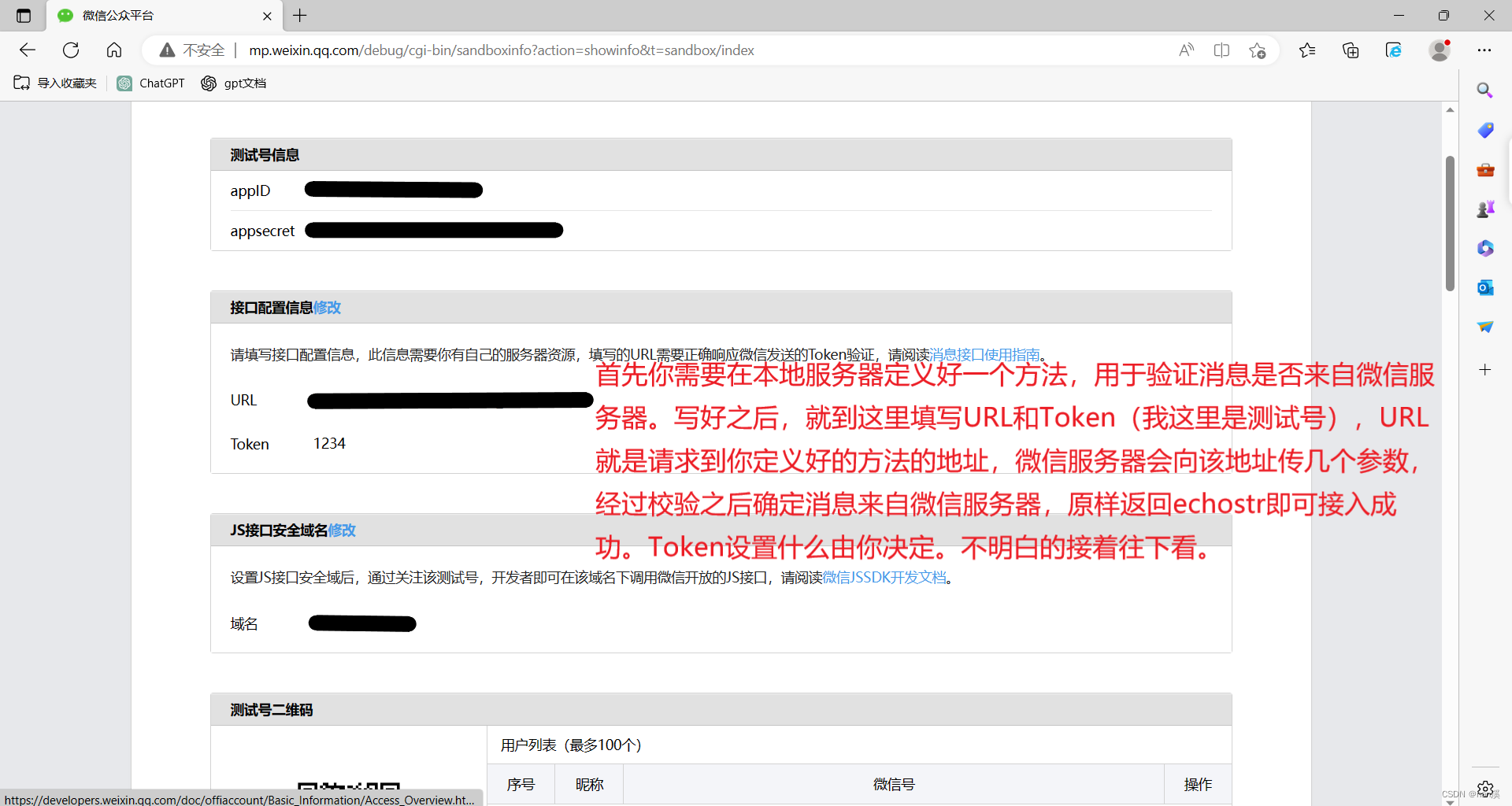1512x806 pixels.
Task: Open the browser home page
Action: (x=114, y=50)
